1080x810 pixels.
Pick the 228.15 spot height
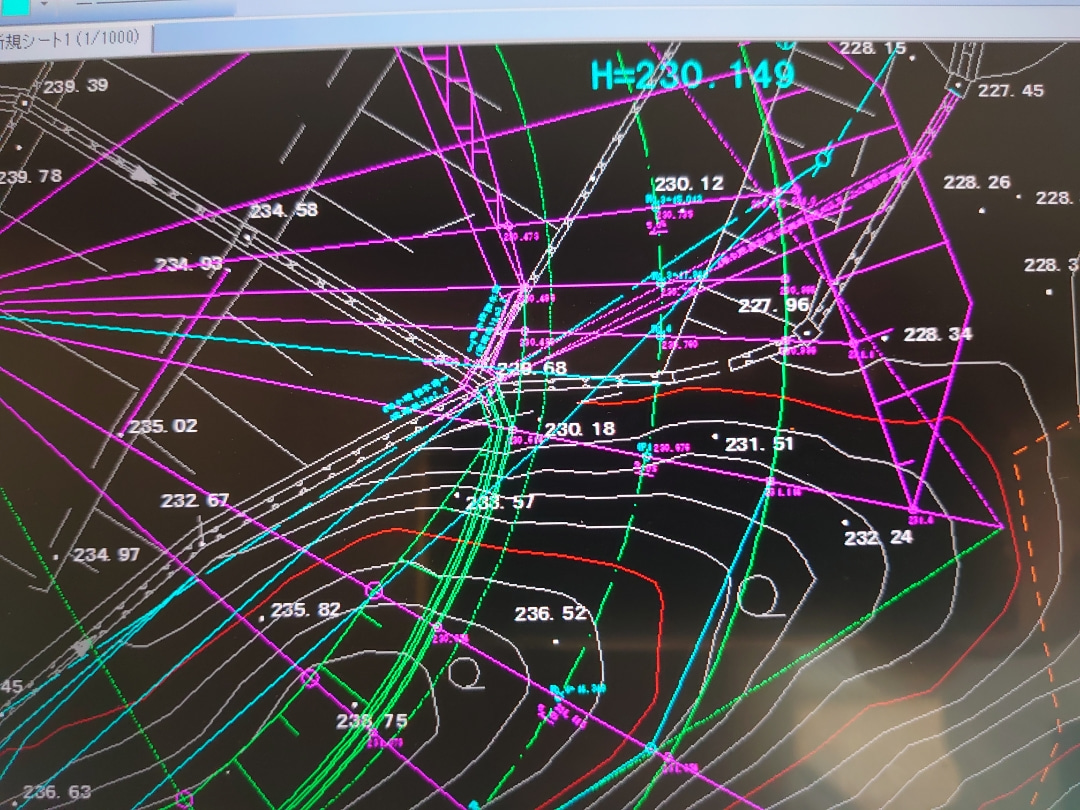click(873, 48)
